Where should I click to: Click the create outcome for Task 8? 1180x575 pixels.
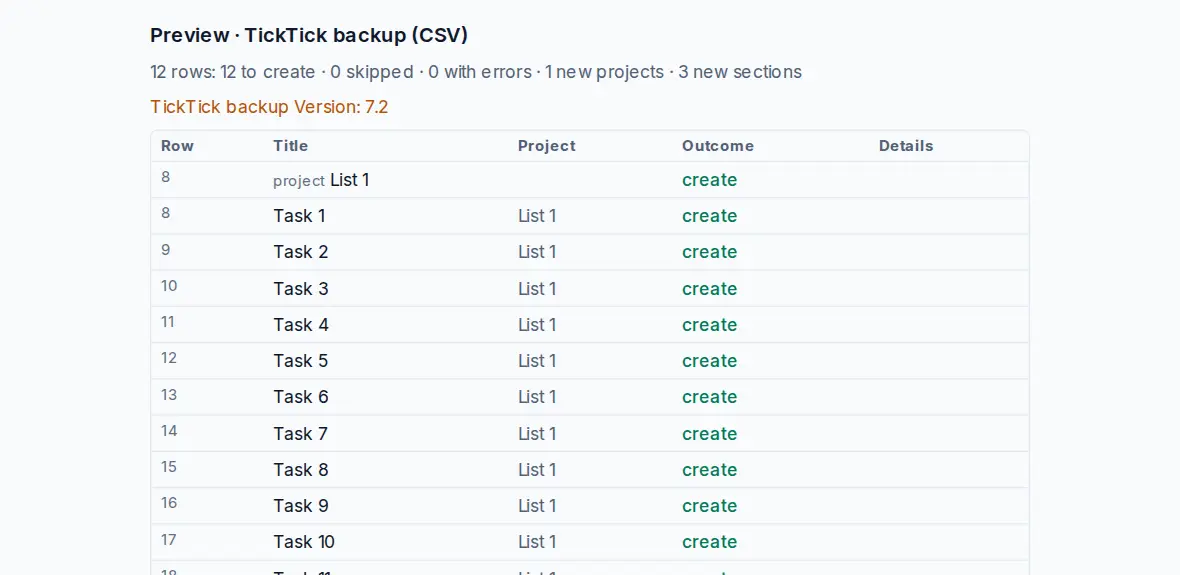[710, 470]
